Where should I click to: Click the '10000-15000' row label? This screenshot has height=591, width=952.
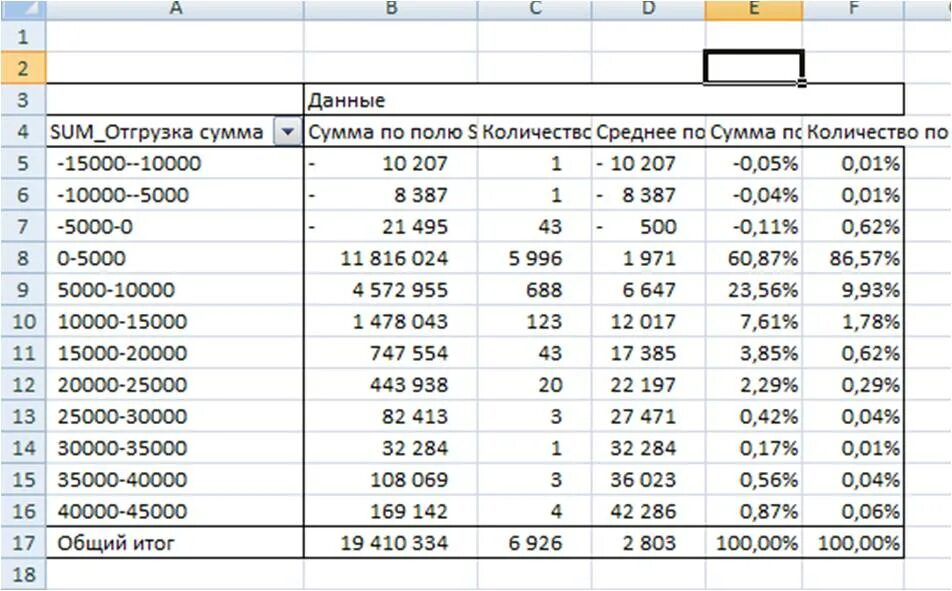[x=175, y=321]
